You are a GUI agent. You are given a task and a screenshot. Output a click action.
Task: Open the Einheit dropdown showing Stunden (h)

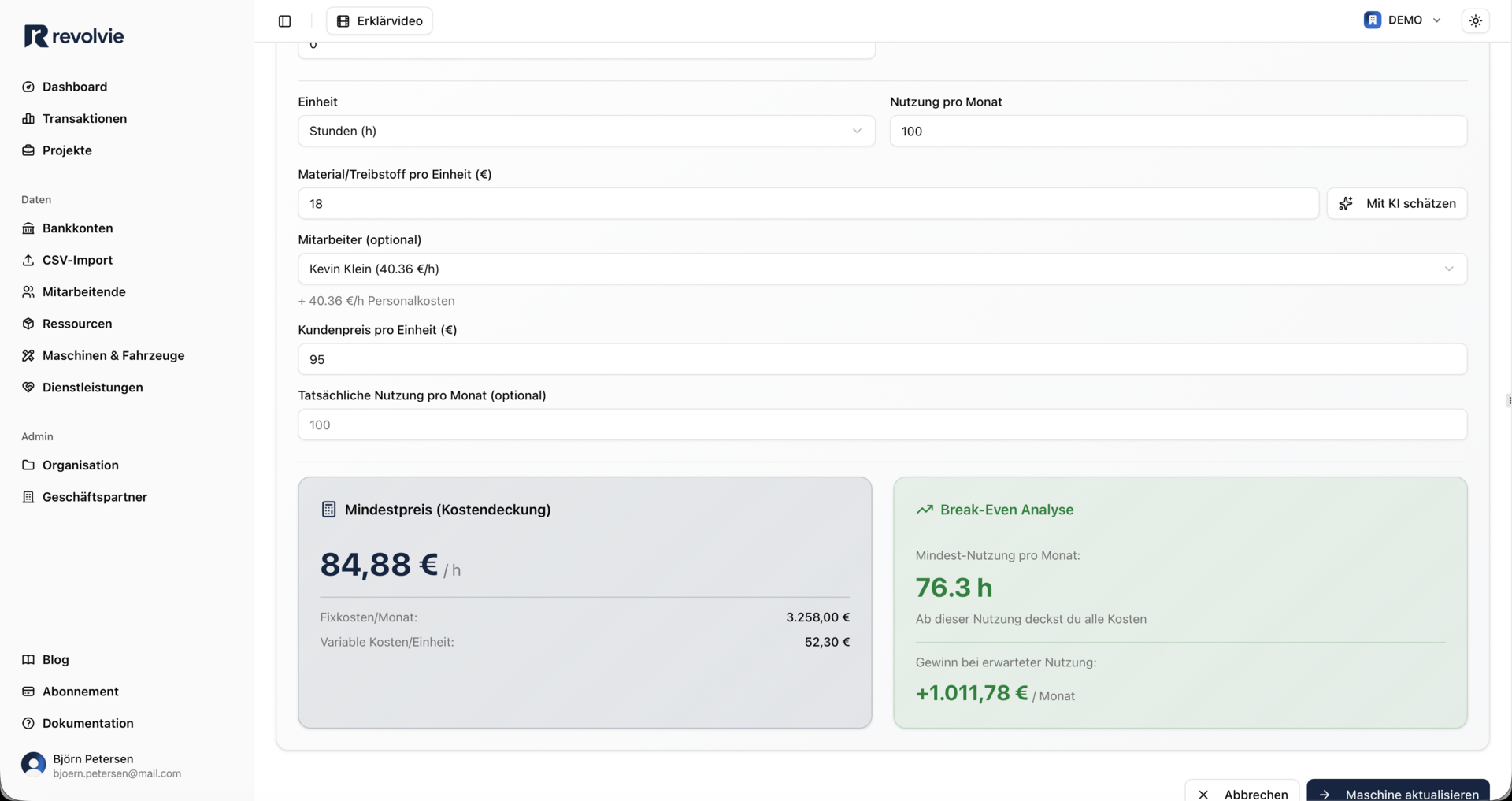[586, 132]
